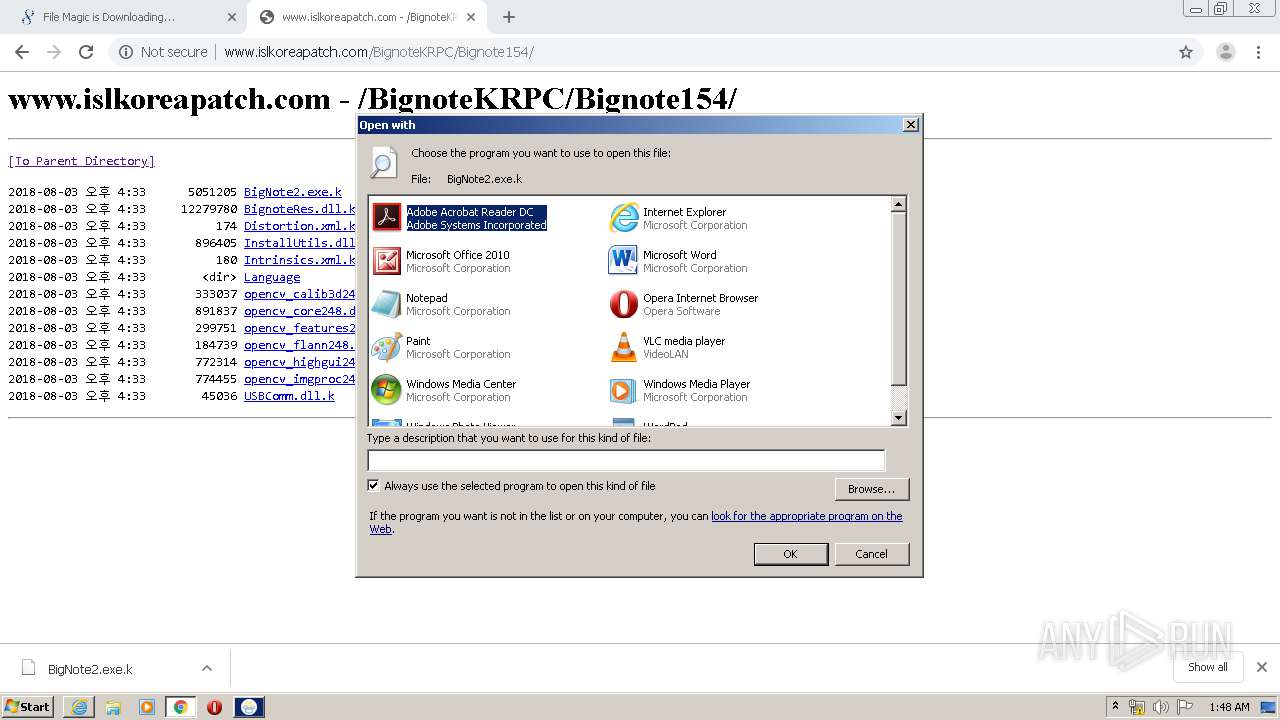
Task: View site info for Not secure
Action: 164,52
